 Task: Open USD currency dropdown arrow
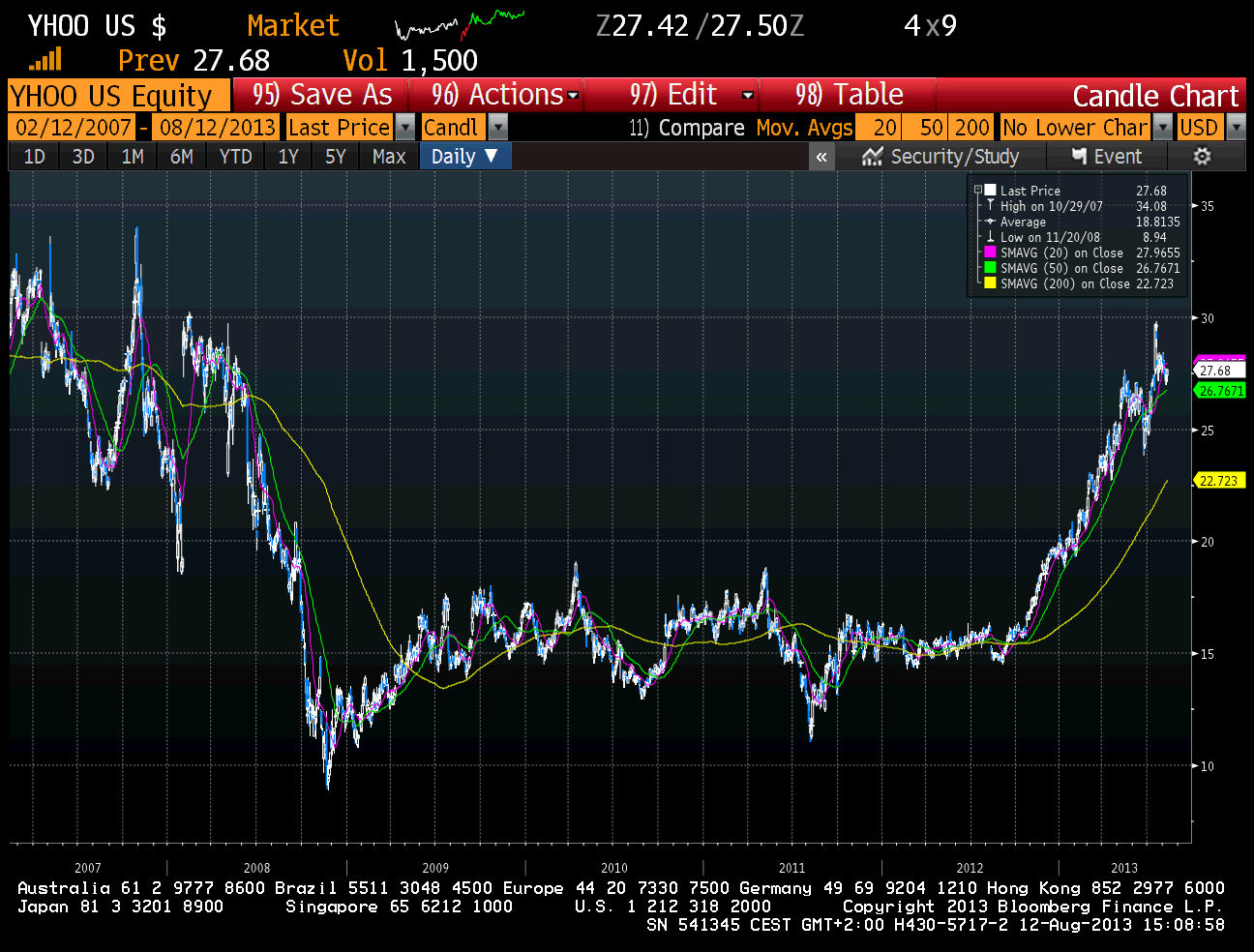pos(1236,128)
